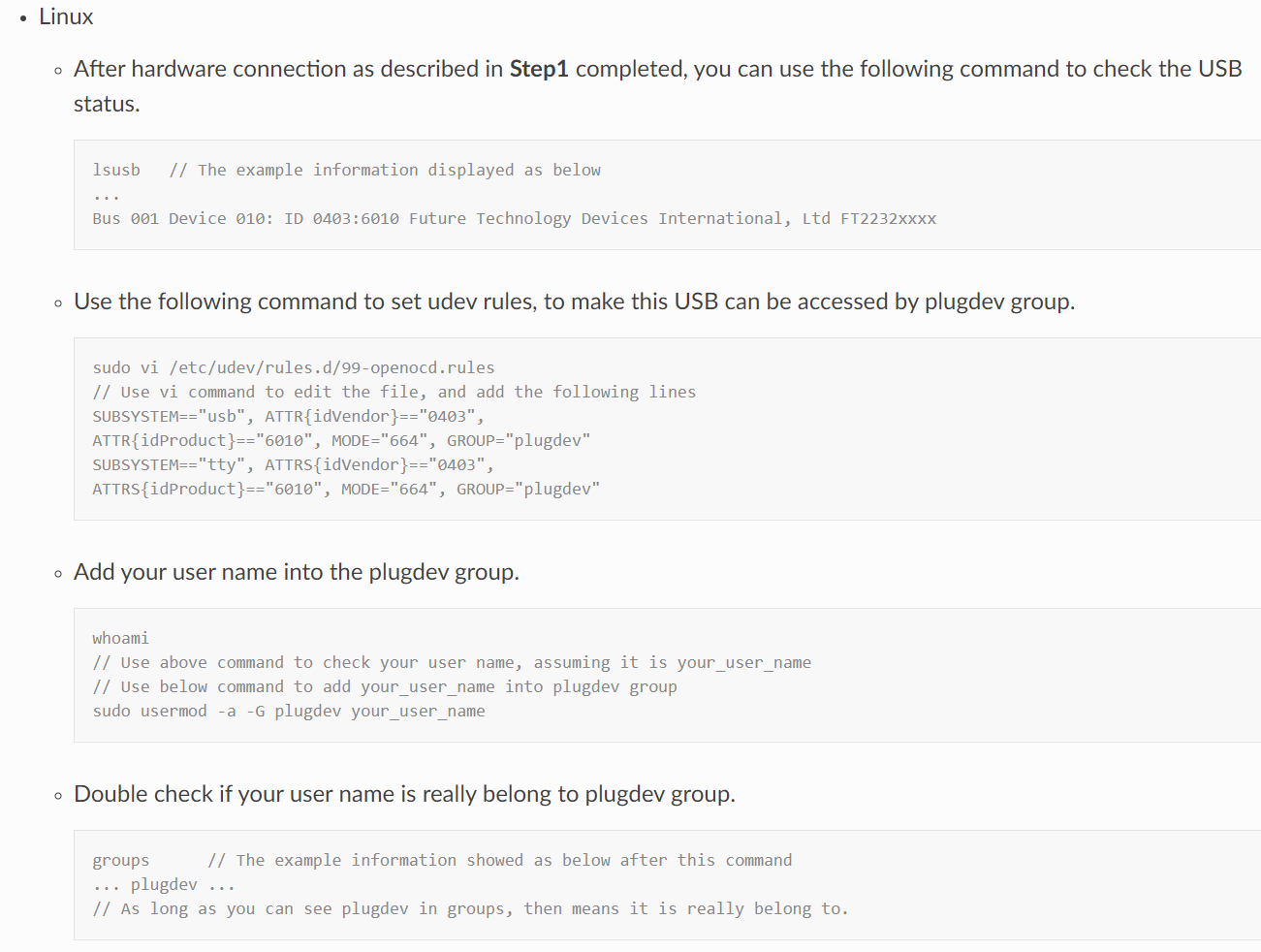Click the lsusb command line
The image size is (1261, 952).
[347, 170]
